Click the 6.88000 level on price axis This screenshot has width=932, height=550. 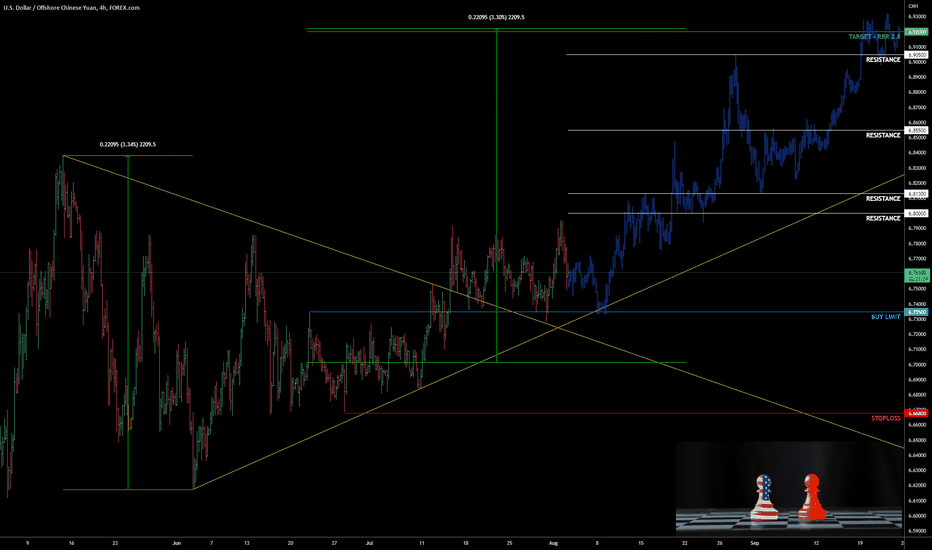(x=917, y=92)
